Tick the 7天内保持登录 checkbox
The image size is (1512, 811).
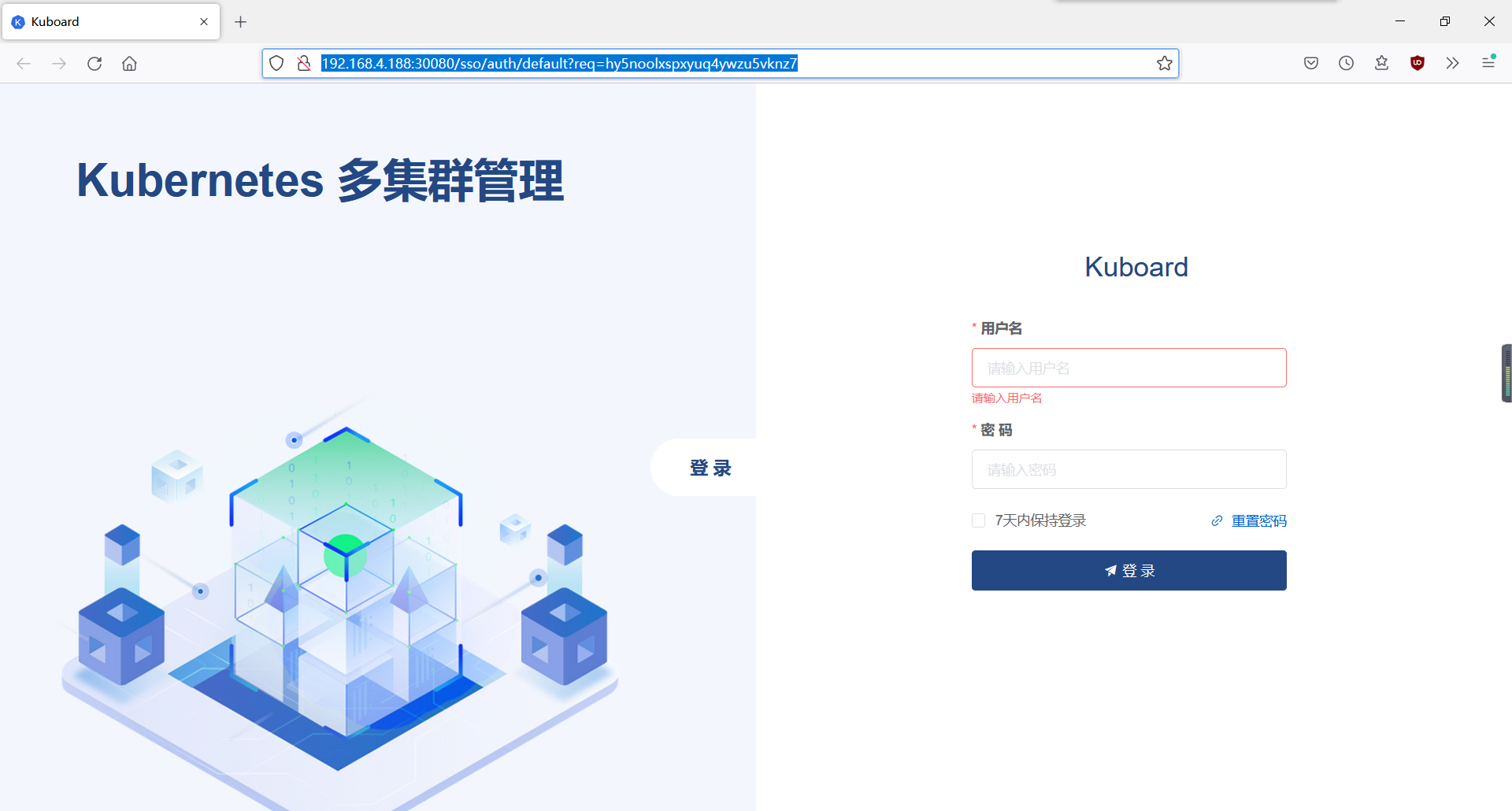[979, 520]
